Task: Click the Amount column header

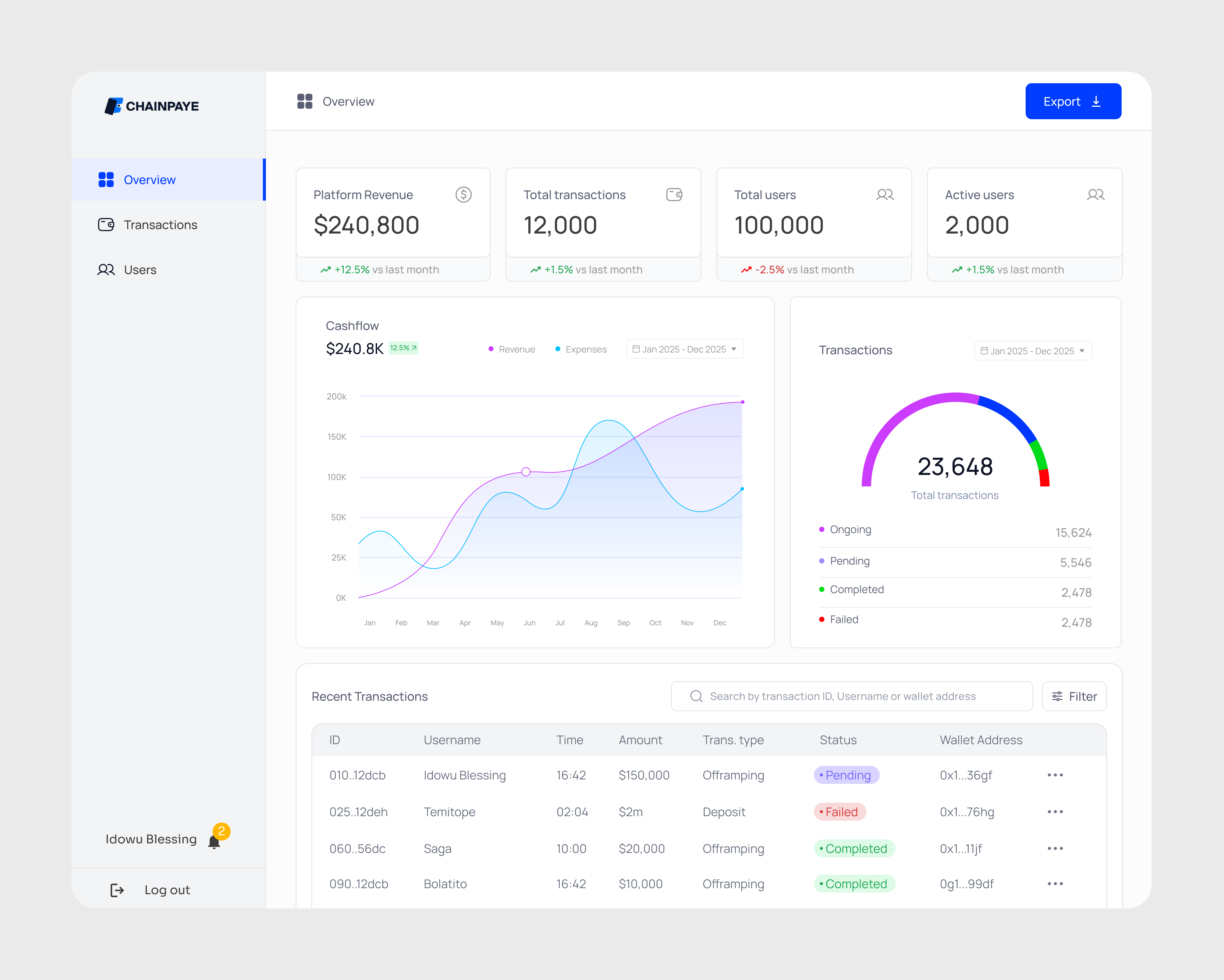Action: (640, 740)
